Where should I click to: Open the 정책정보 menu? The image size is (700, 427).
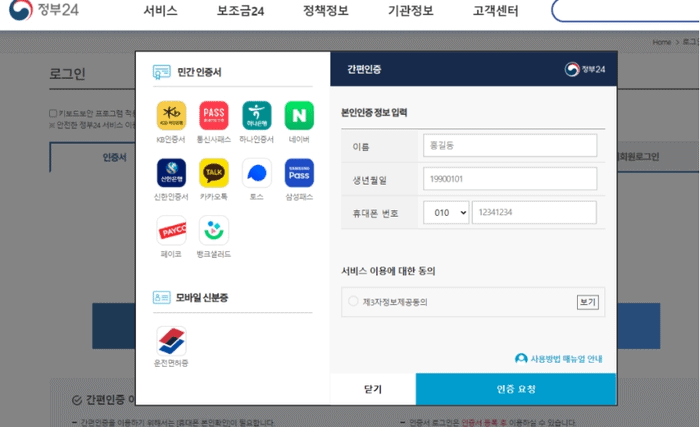coord(325,10)
